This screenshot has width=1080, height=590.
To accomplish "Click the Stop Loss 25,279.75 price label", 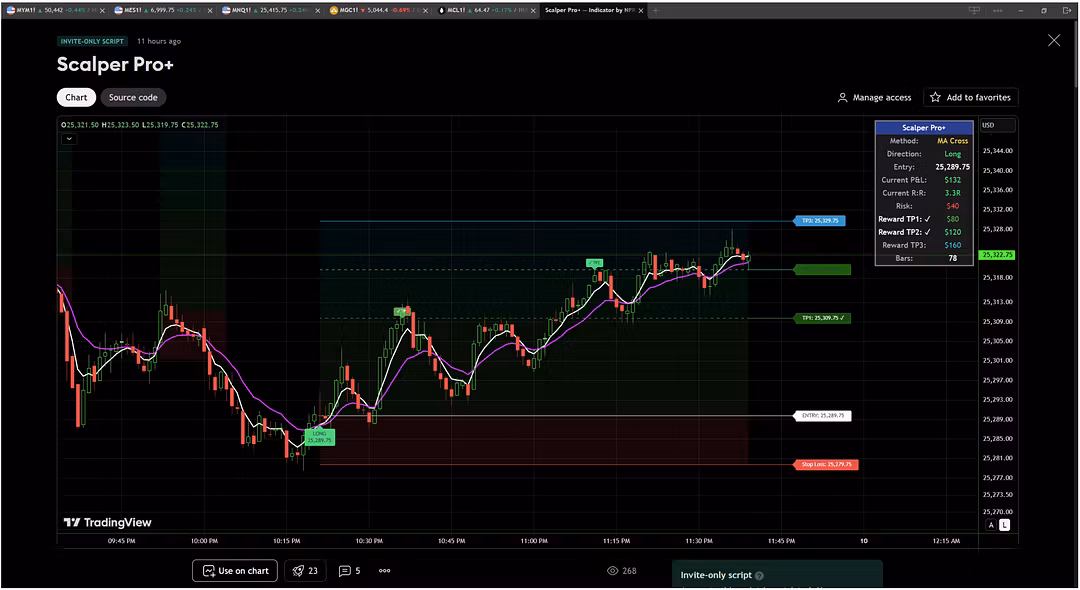I will (x=825, y=464).
